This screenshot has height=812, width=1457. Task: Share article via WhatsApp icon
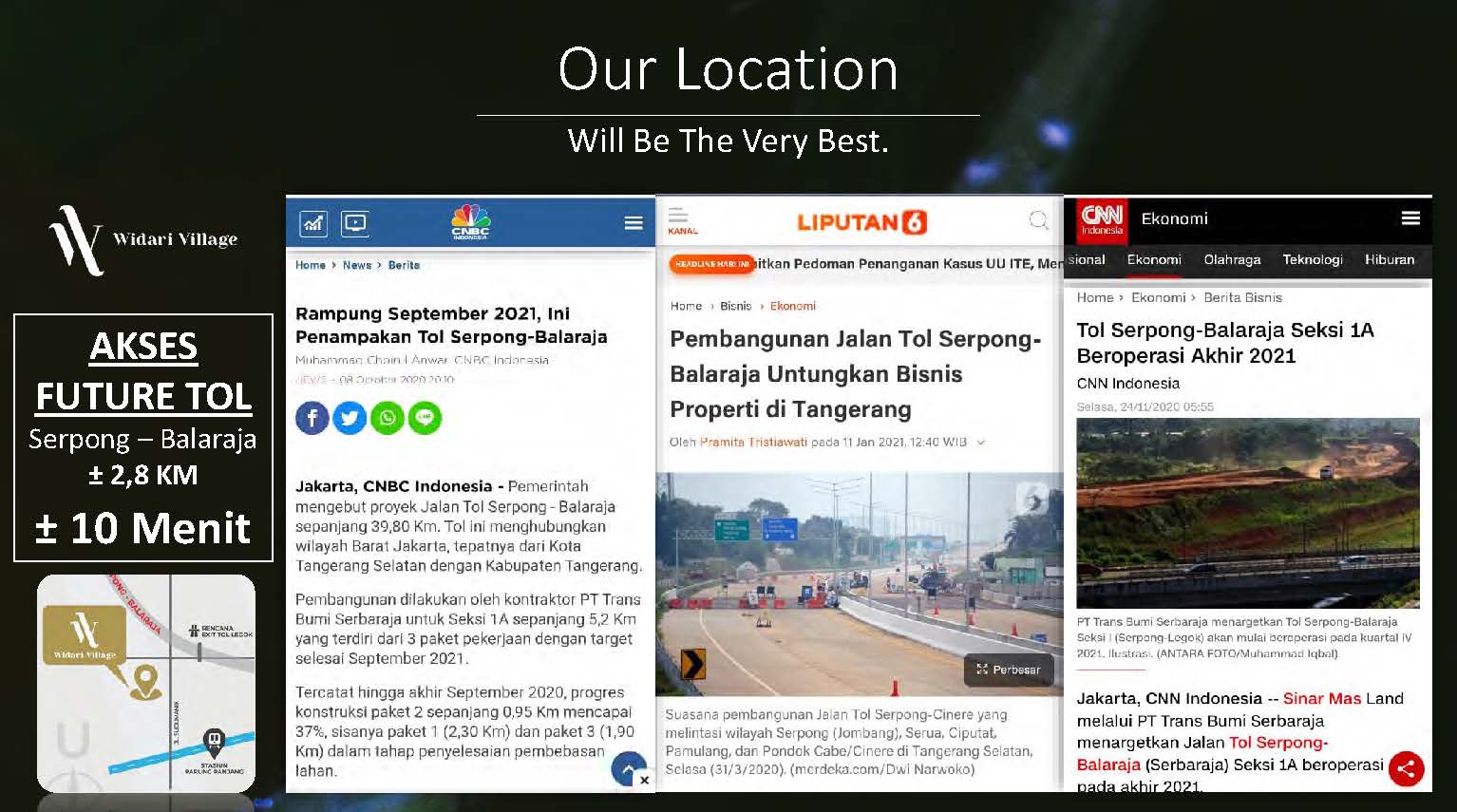click(388, 418)
